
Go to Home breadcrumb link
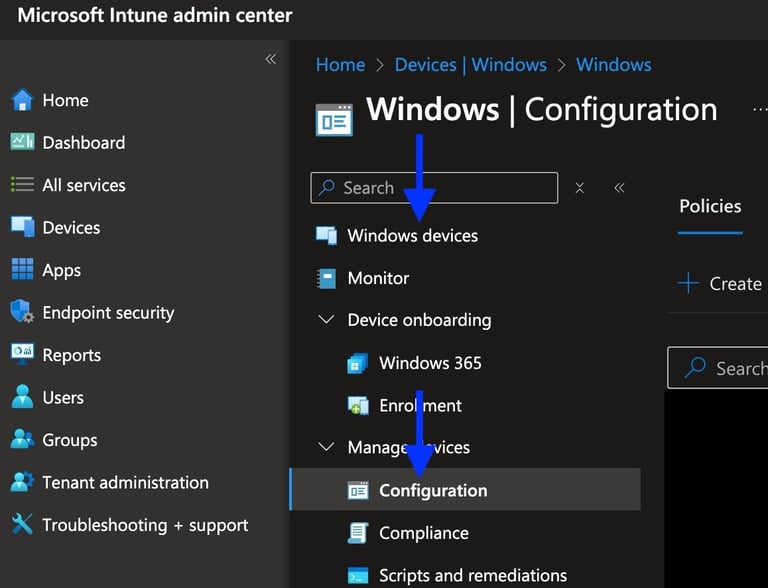pos(340,65)
